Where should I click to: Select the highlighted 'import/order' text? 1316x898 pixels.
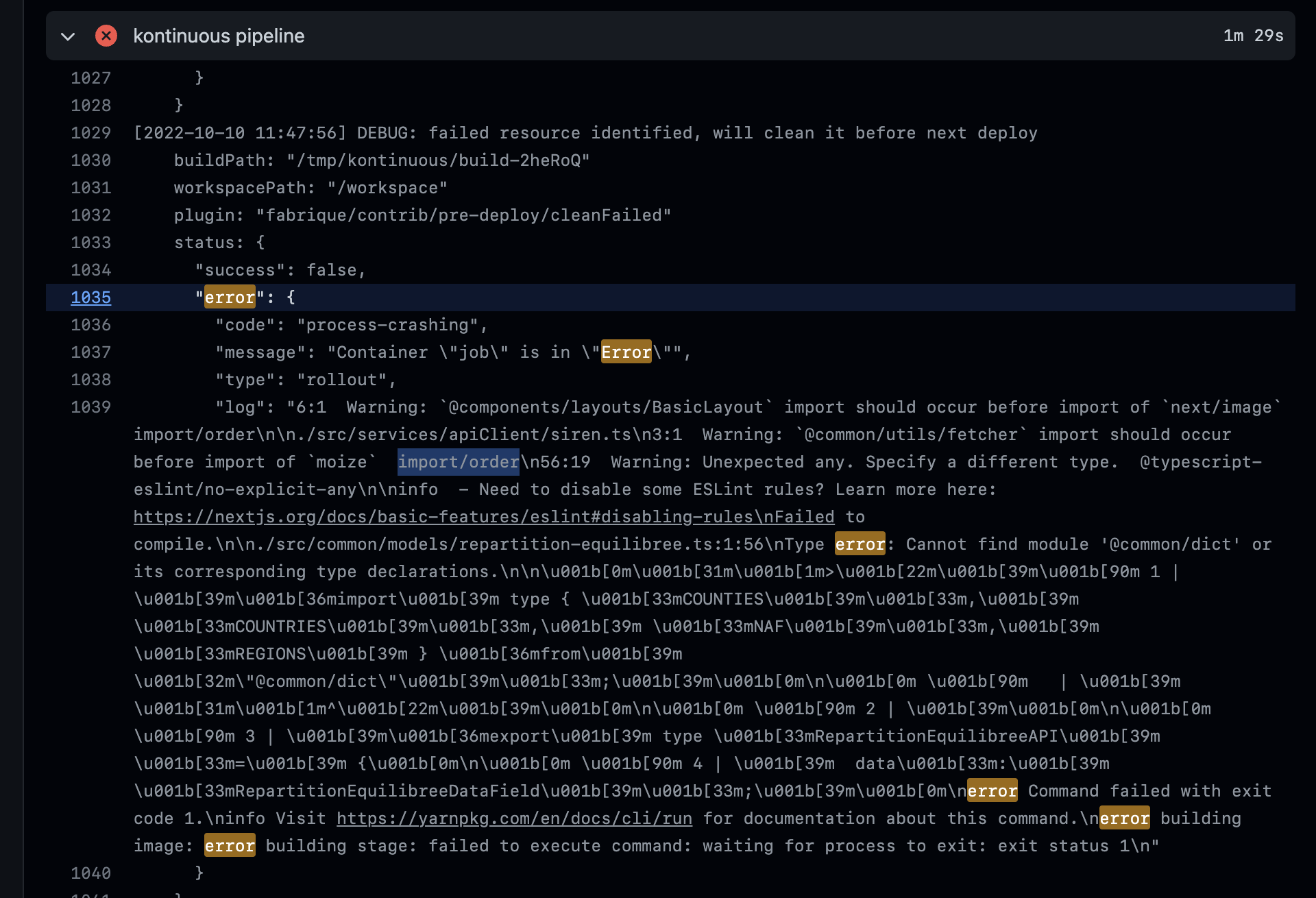coord(458,461)
